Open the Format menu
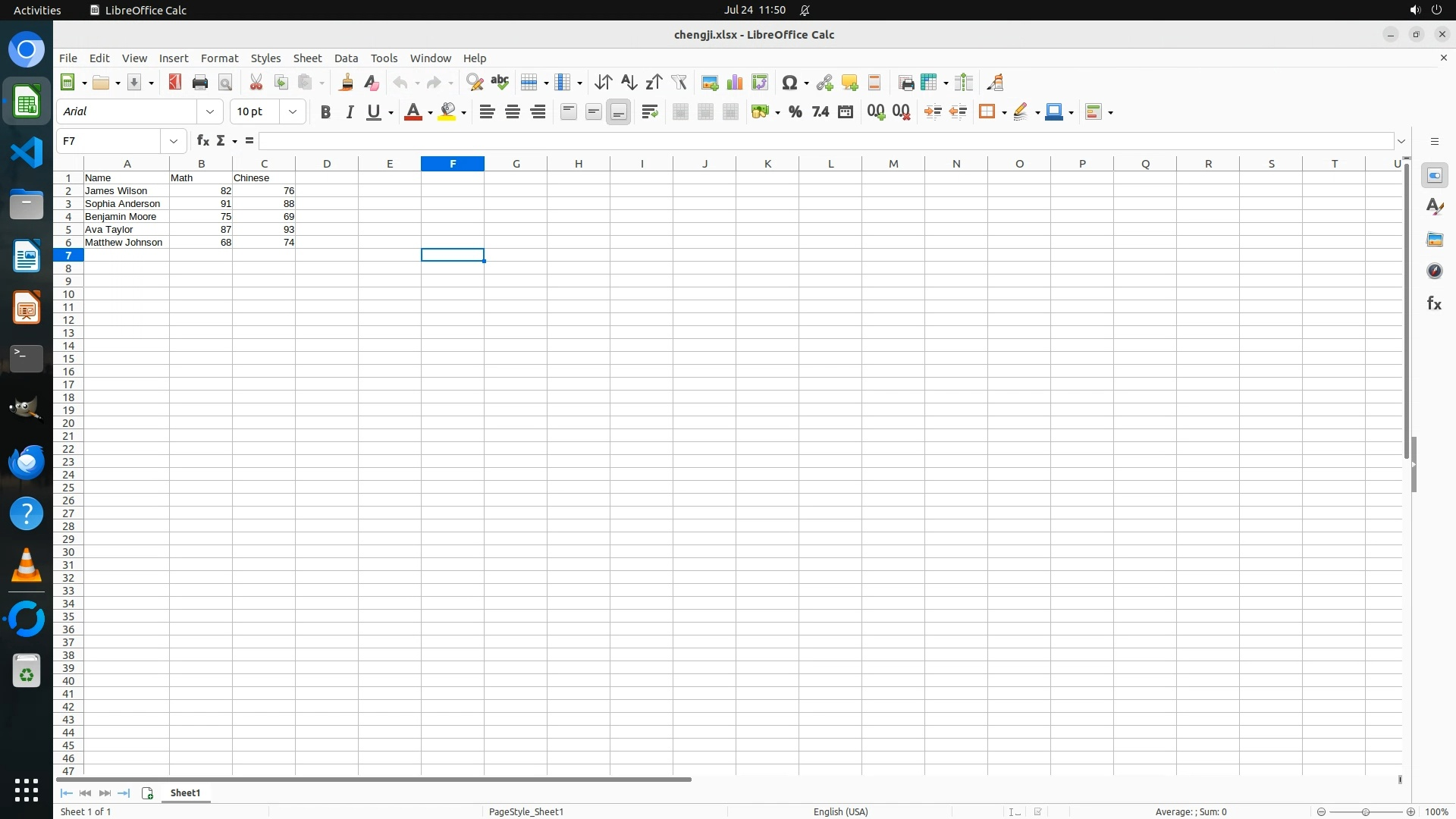This screenshot has width=1456, height=819. pyautogui.click(x=219, y=58)
